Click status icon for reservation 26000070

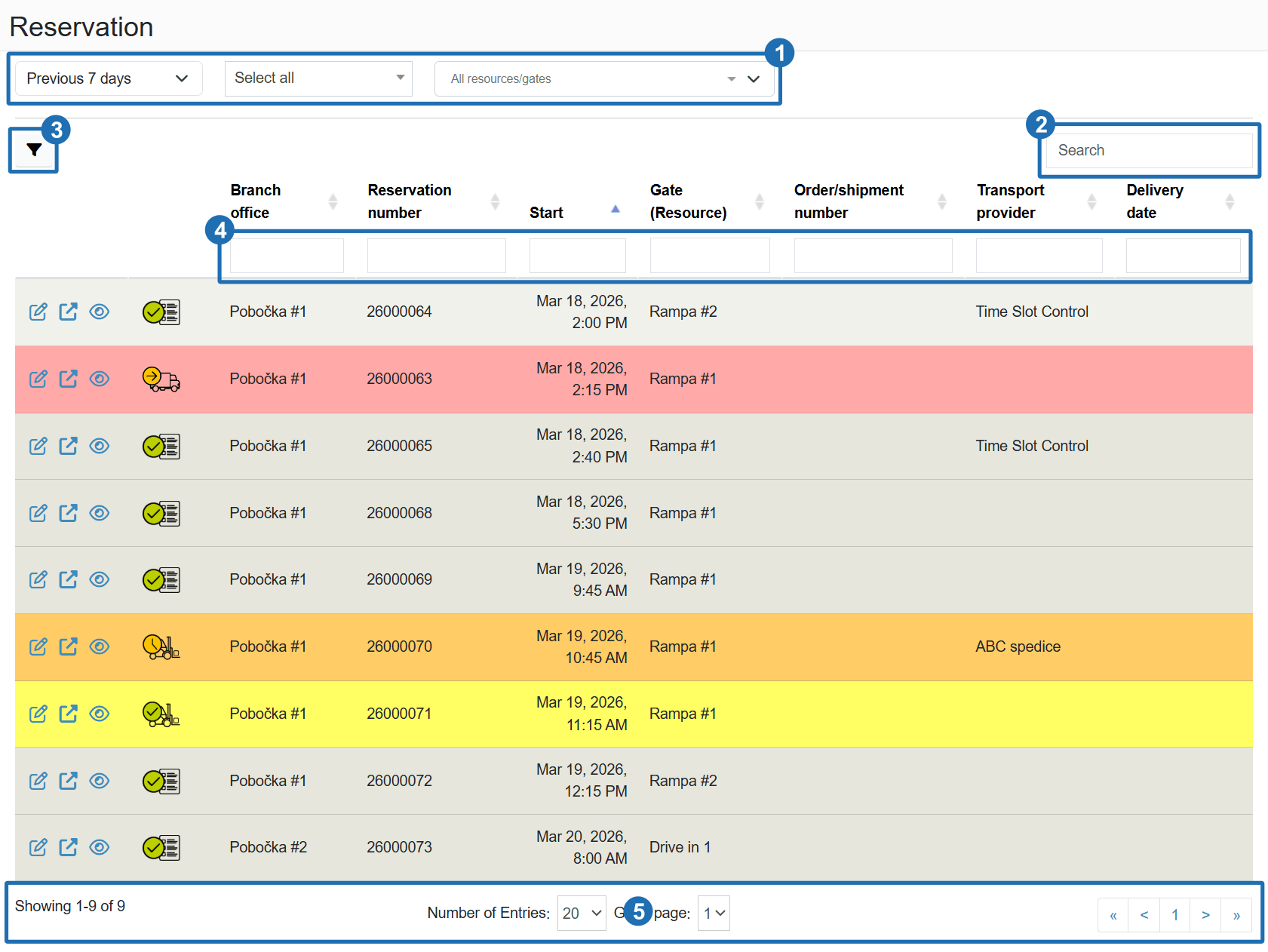pyautogui.click(x=161, y=647)
